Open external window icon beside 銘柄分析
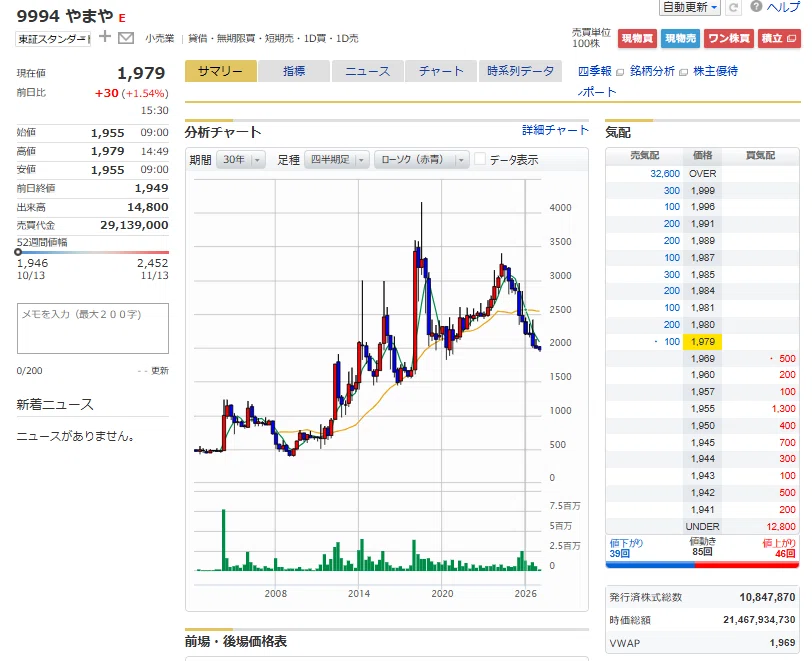 click(683, 73)
